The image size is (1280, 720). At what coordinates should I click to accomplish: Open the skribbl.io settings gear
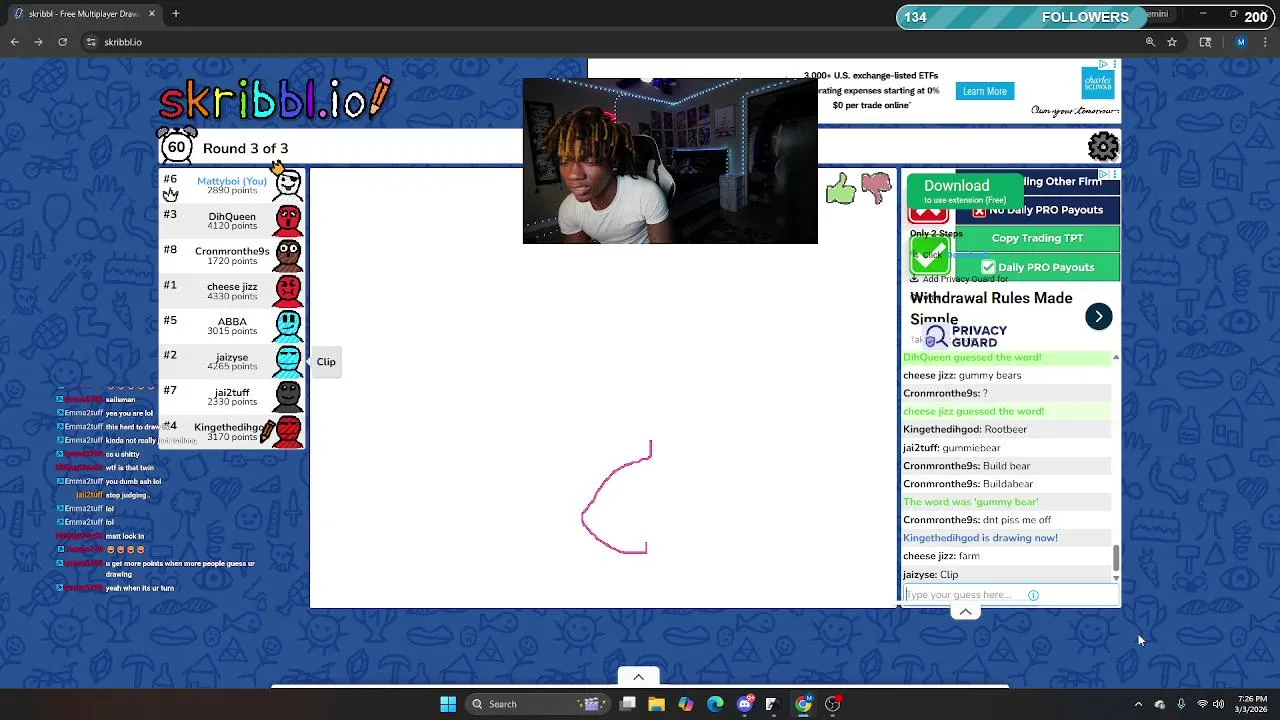pos(1103,147)
